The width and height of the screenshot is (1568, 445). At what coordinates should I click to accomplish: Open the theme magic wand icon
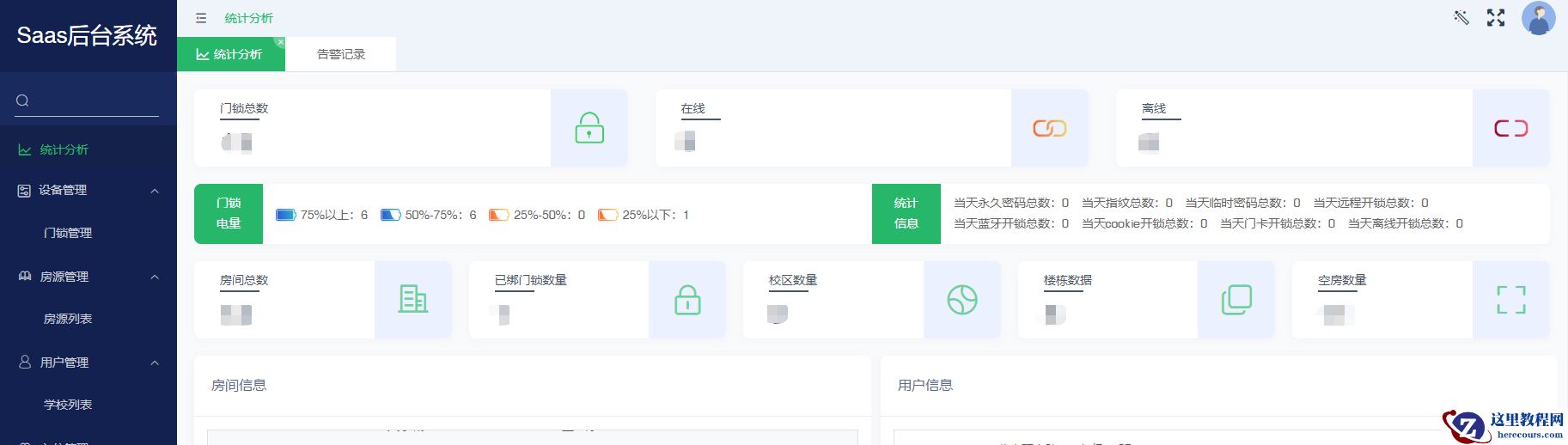1461,17
